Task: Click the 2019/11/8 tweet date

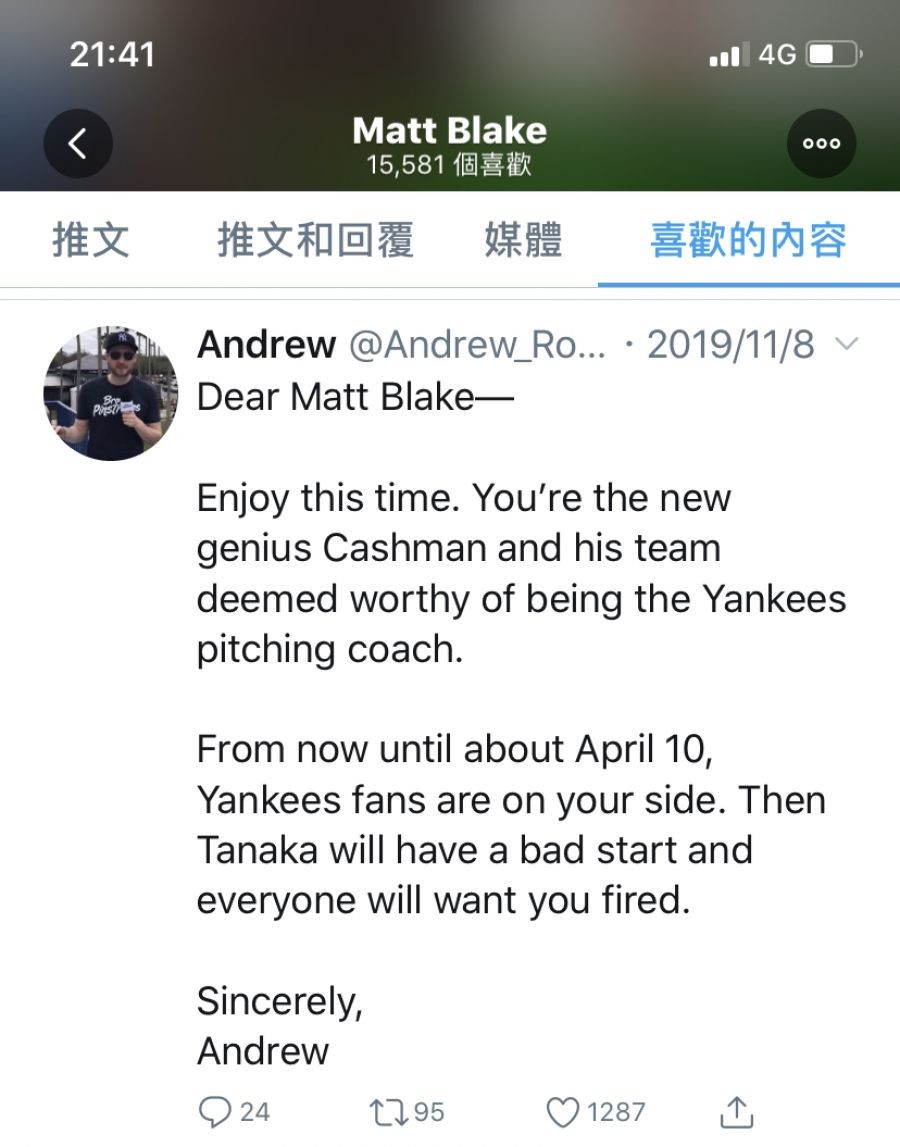Action: point(731,345)
